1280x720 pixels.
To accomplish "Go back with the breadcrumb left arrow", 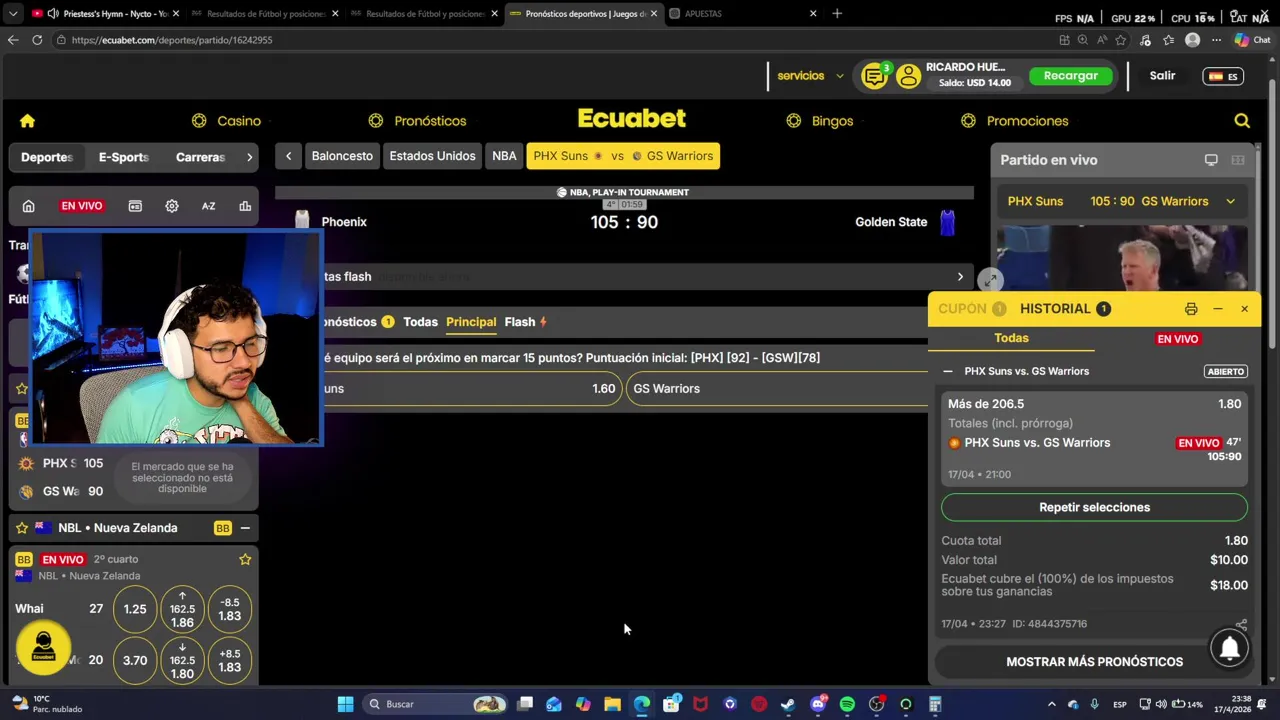I will click(x=288, y=156).
